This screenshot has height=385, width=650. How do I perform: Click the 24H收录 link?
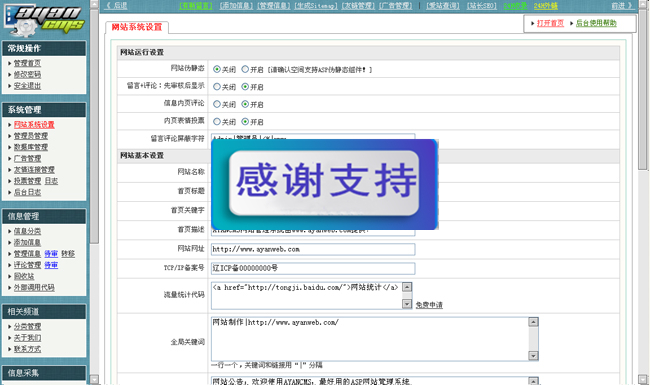(x=515, y=6)
